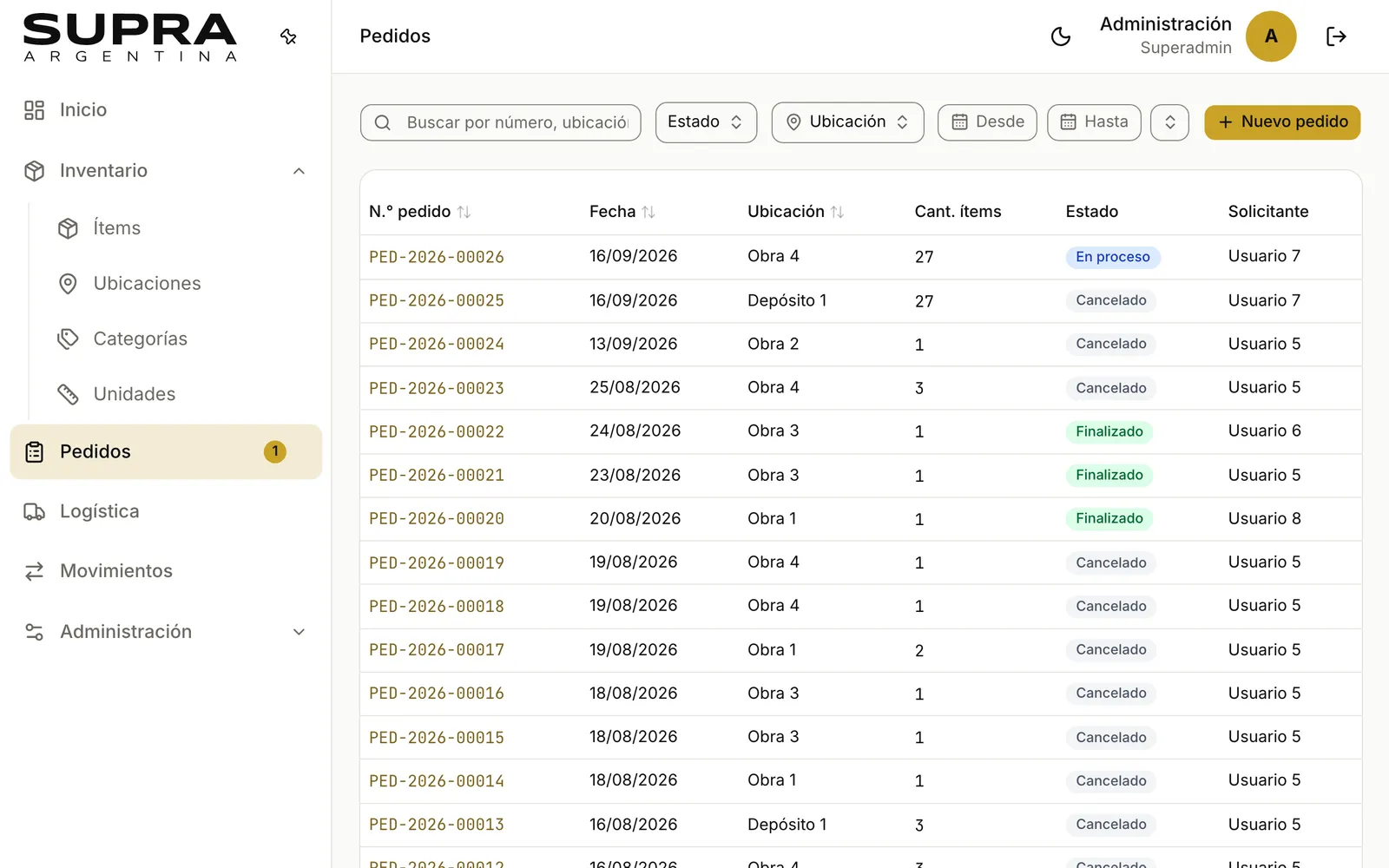This screenshot has height=868, width=1389.
Task: Open Unidades menu entry
Action: tap(135, 394)
